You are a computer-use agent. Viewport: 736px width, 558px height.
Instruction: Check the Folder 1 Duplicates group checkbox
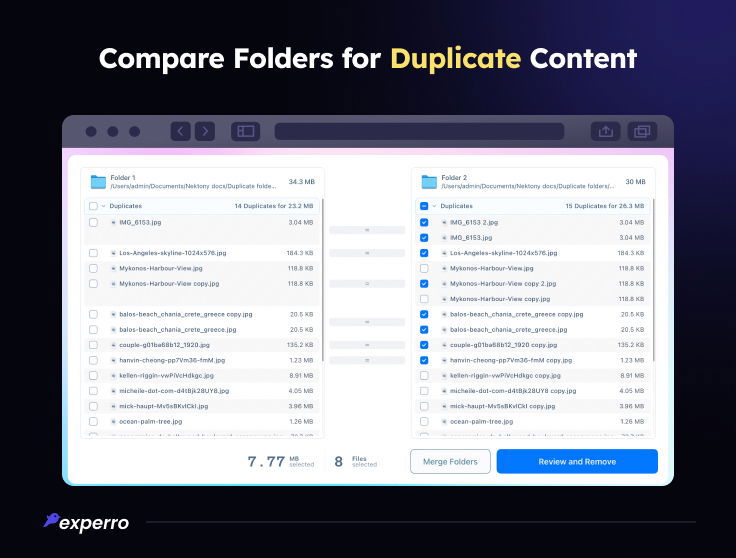tap(93, 206)
